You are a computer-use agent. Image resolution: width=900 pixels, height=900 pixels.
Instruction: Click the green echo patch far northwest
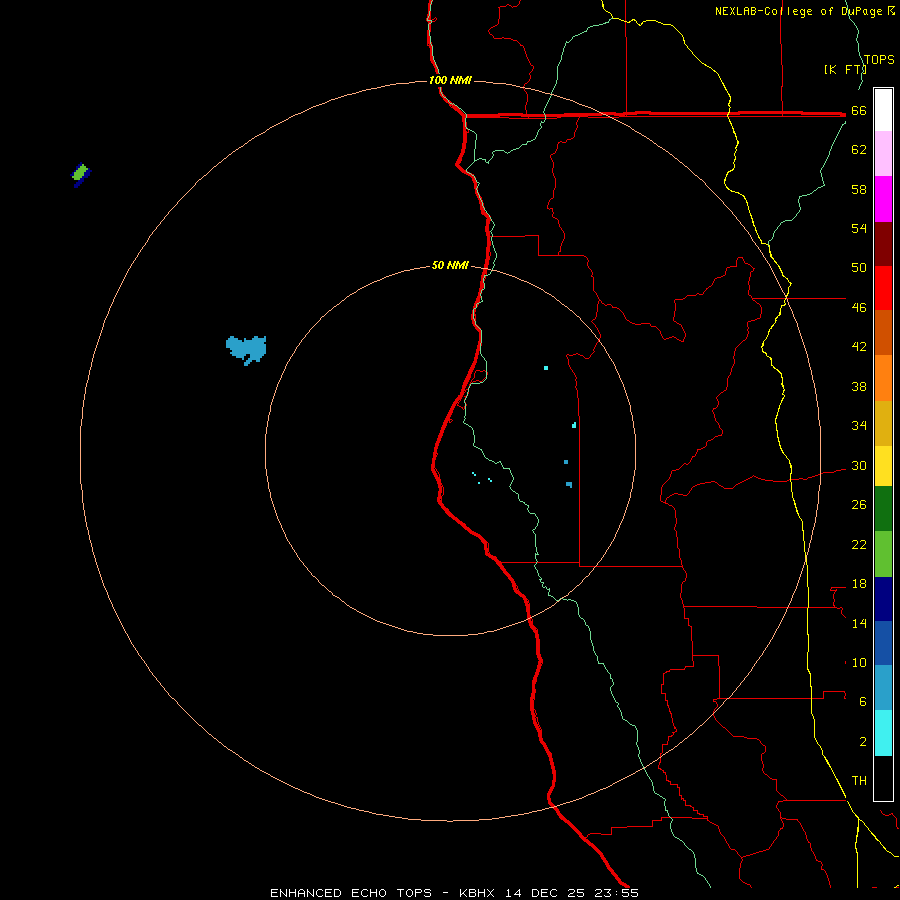click(x=81, y=174)
